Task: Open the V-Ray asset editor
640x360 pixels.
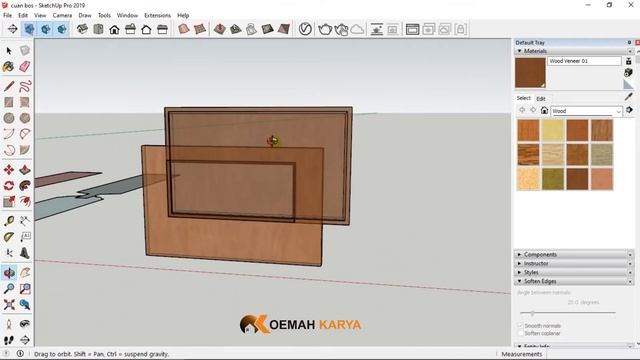Action: coord(305,29)
